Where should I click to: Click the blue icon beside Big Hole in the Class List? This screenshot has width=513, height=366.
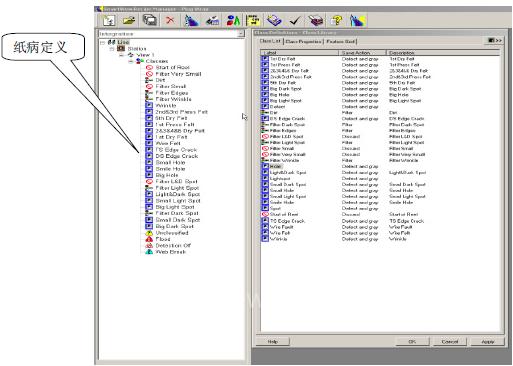tap(265, 95)
